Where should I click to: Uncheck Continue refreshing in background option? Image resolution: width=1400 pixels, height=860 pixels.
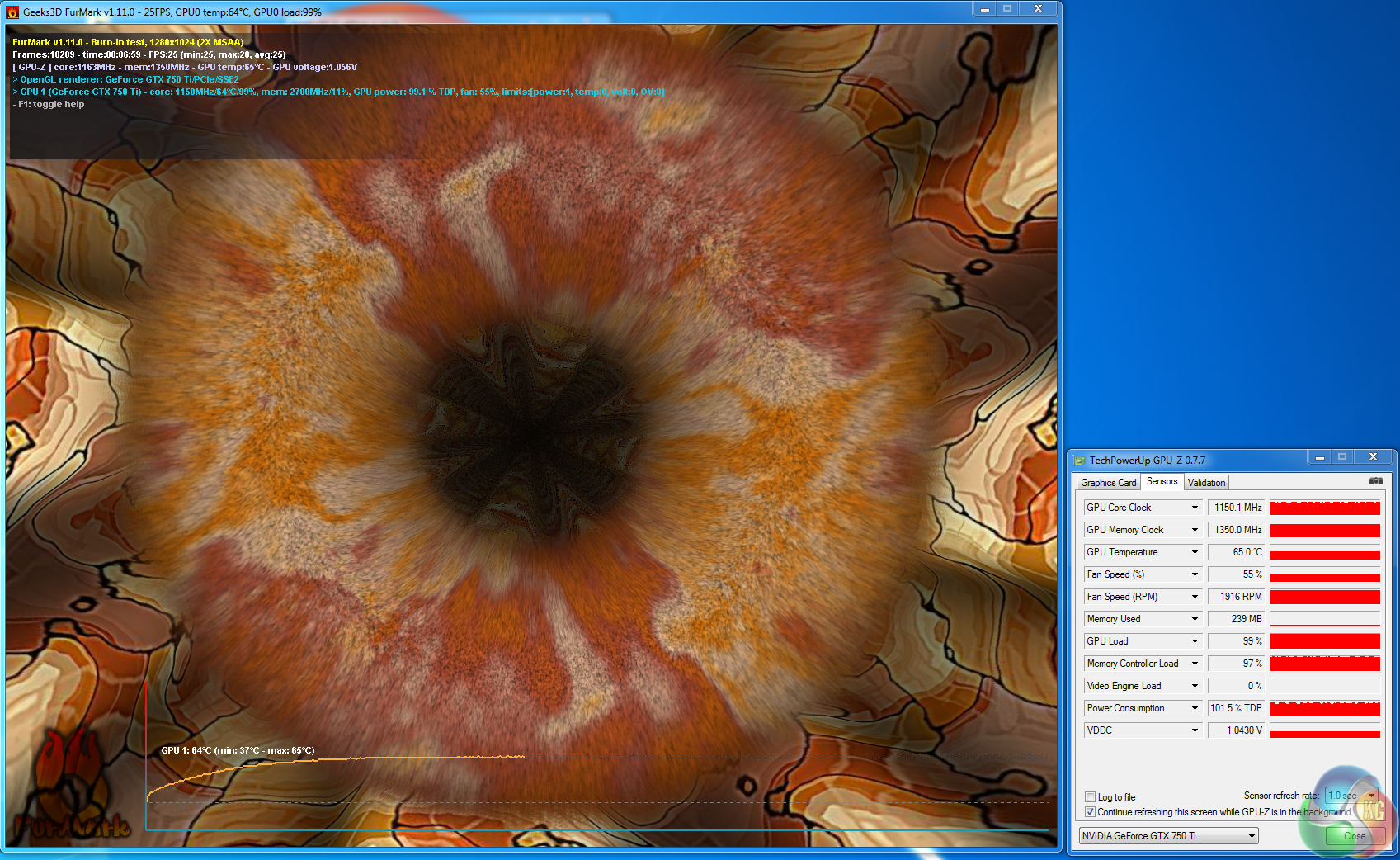pos(1090,812)
